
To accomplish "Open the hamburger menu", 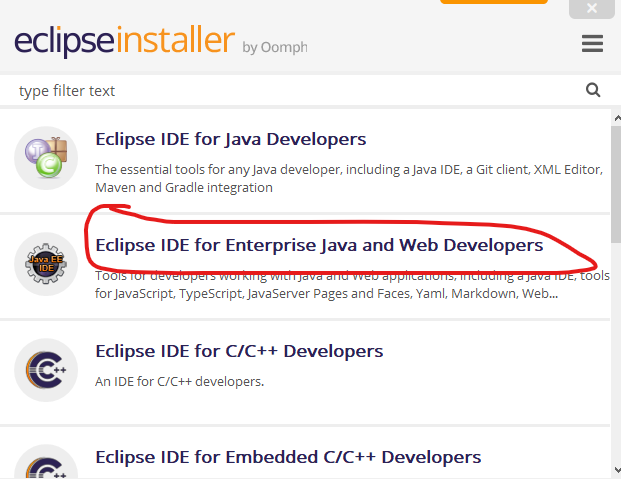I will click(x=592, y=44).
